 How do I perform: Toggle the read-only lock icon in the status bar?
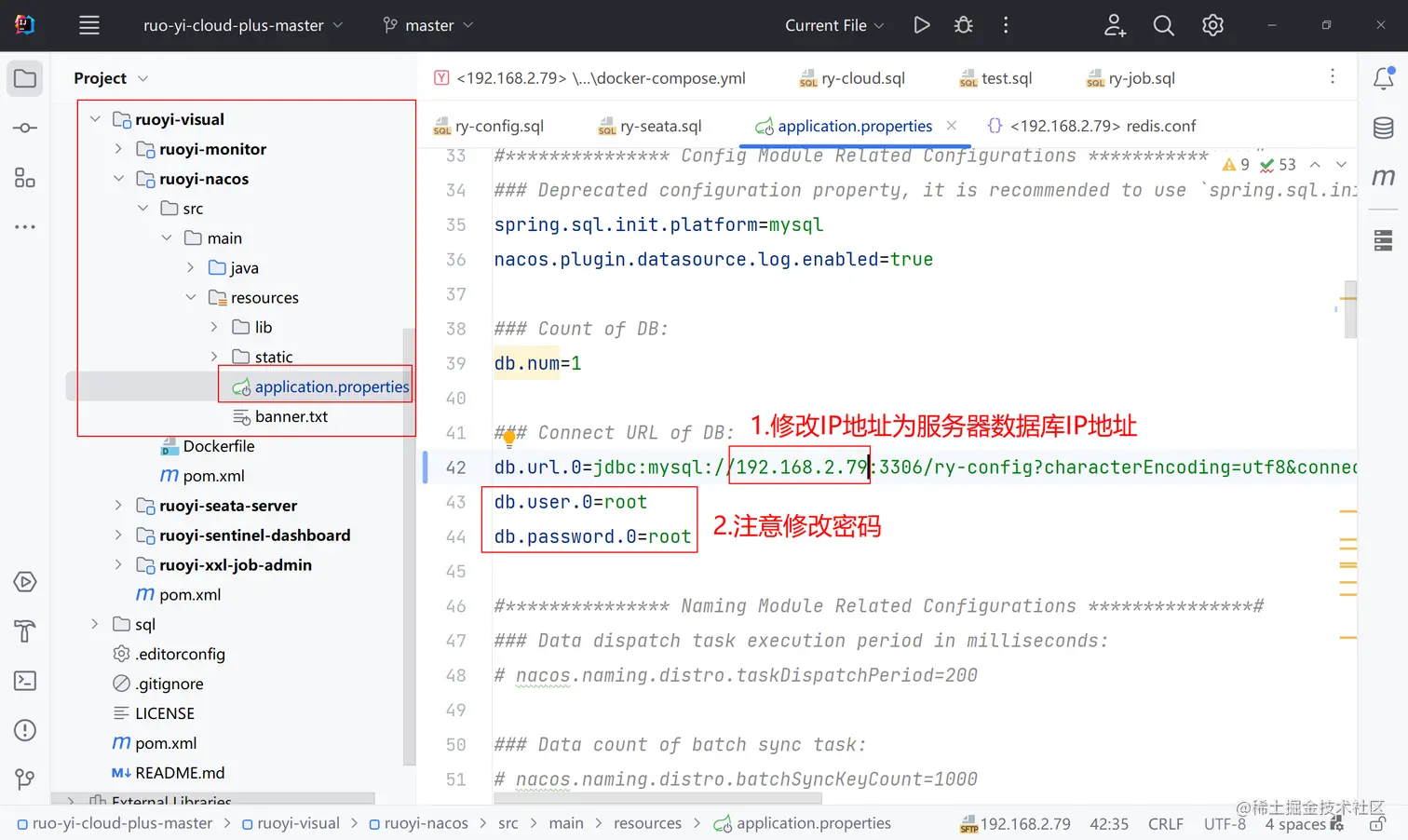[x=1378, y=824]
